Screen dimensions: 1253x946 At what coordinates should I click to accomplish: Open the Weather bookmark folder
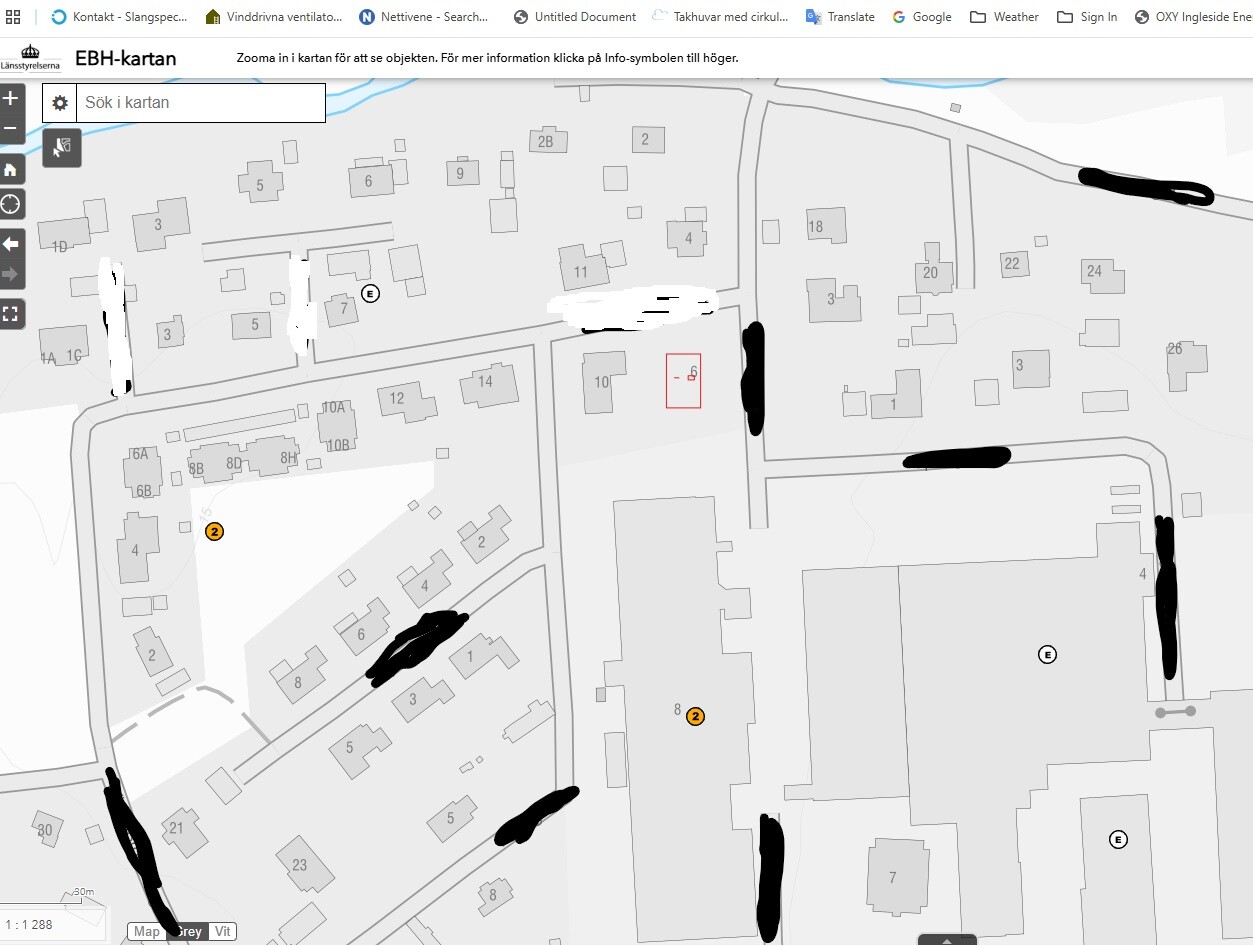click(x=1004, y=17)
